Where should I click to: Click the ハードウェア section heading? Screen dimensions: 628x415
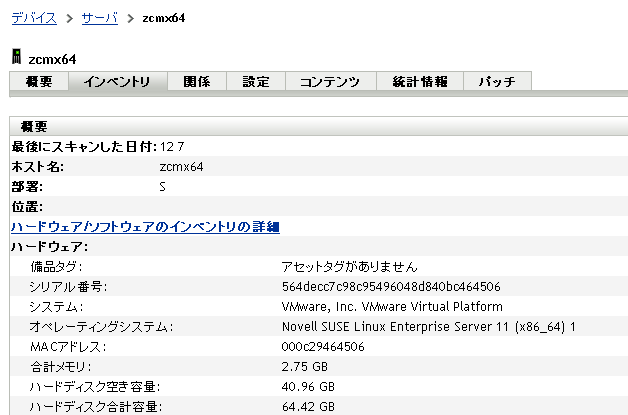tap(50, 247)
